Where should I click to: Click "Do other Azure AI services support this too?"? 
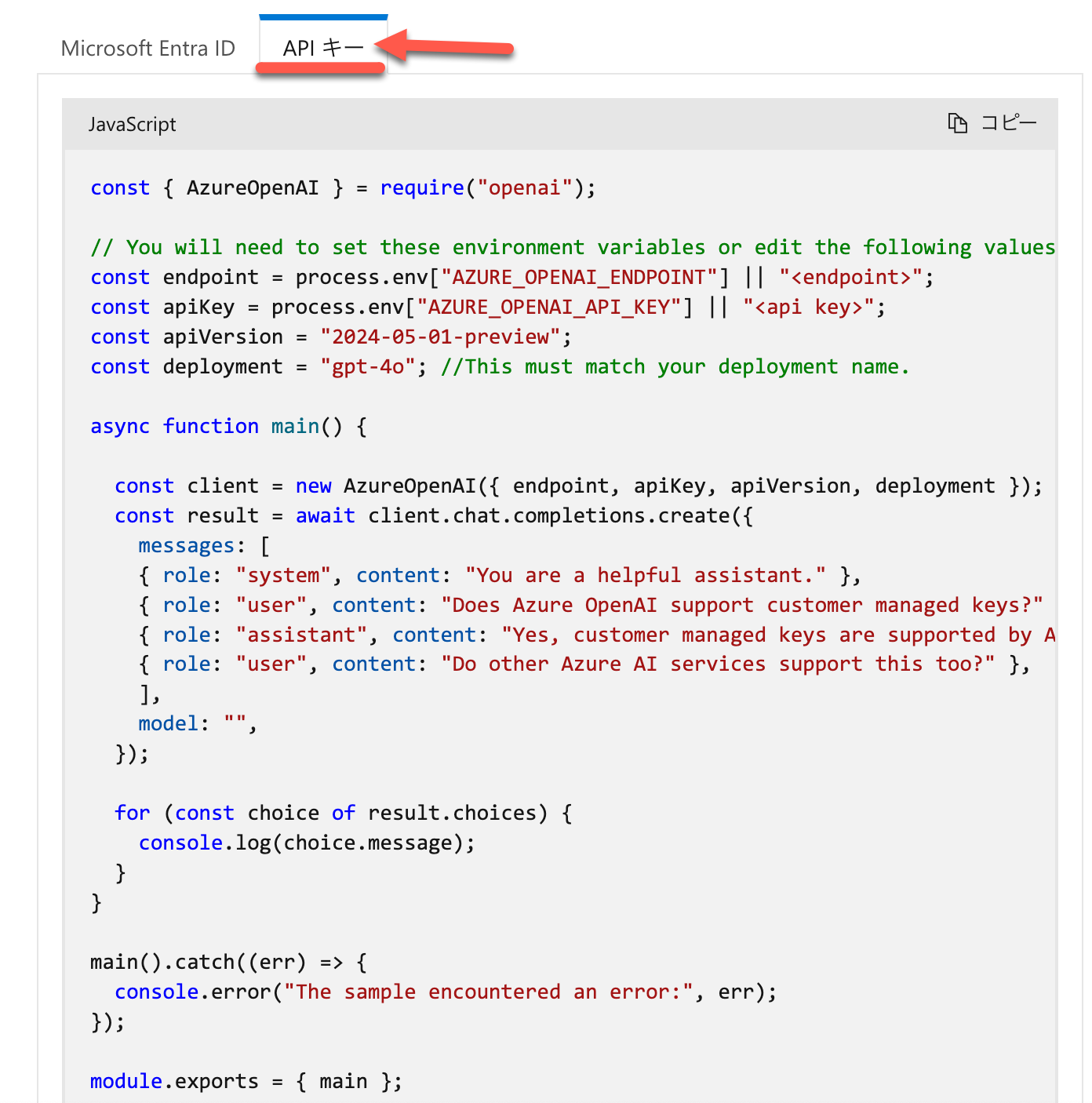(718, 664)
